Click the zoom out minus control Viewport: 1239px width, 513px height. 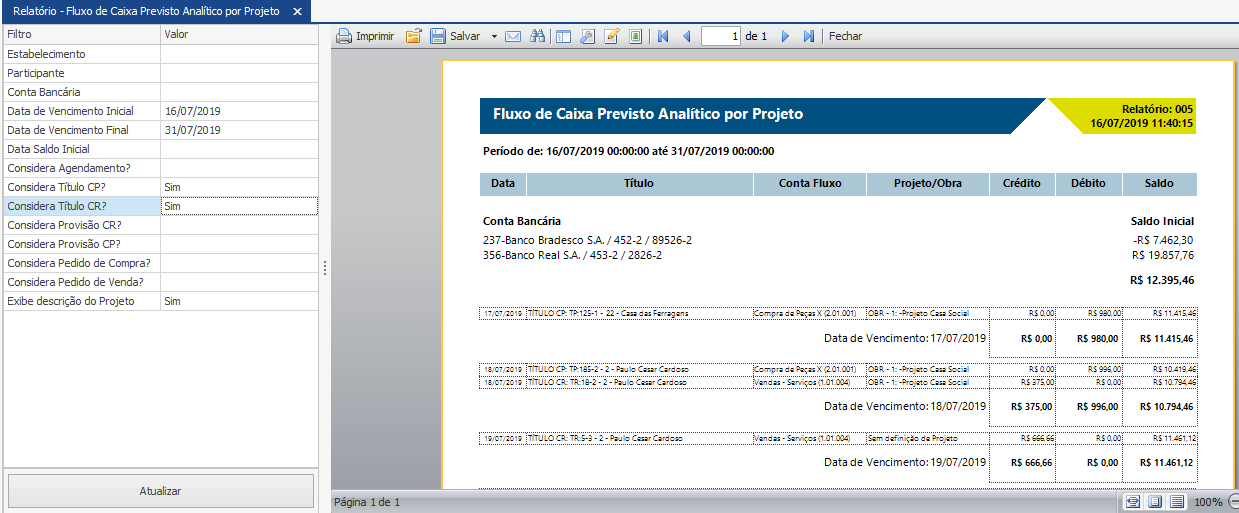1233,501
